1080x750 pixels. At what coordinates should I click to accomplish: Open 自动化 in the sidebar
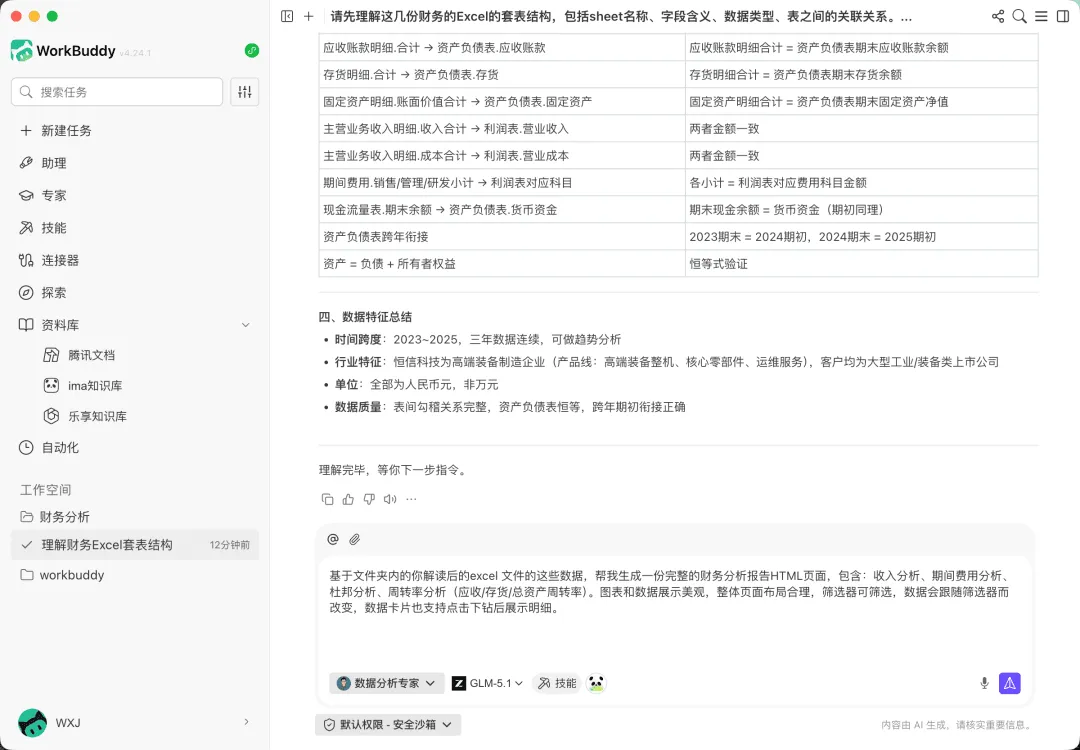[x=135, y=448]
